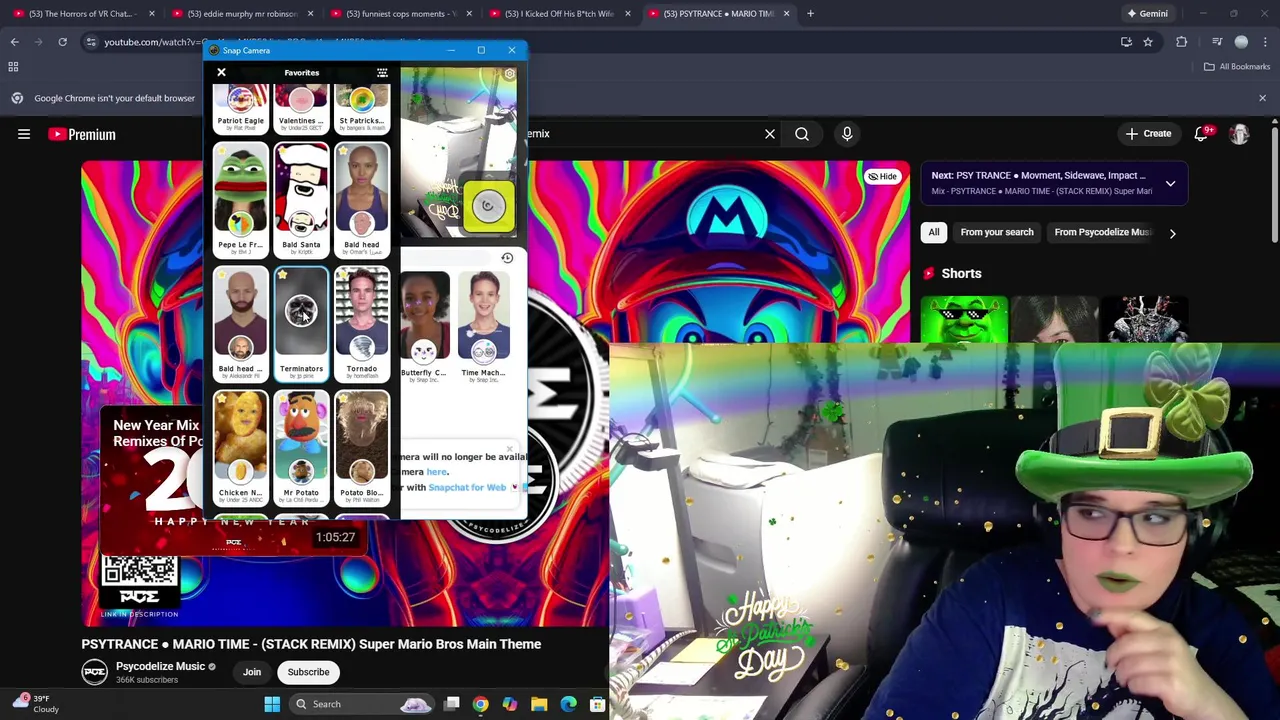
Task: Open the YouTube hamburger guide menu
Action: (24, 134)
